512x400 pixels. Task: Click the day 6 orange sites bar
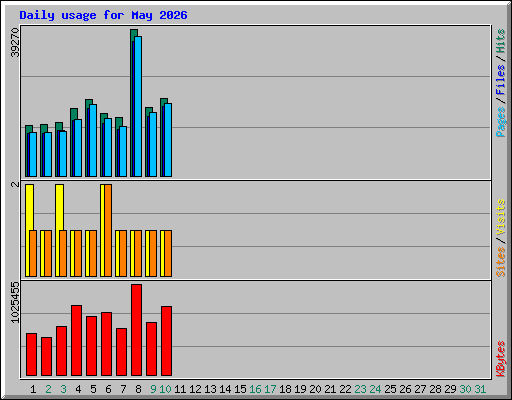point(108,230)
